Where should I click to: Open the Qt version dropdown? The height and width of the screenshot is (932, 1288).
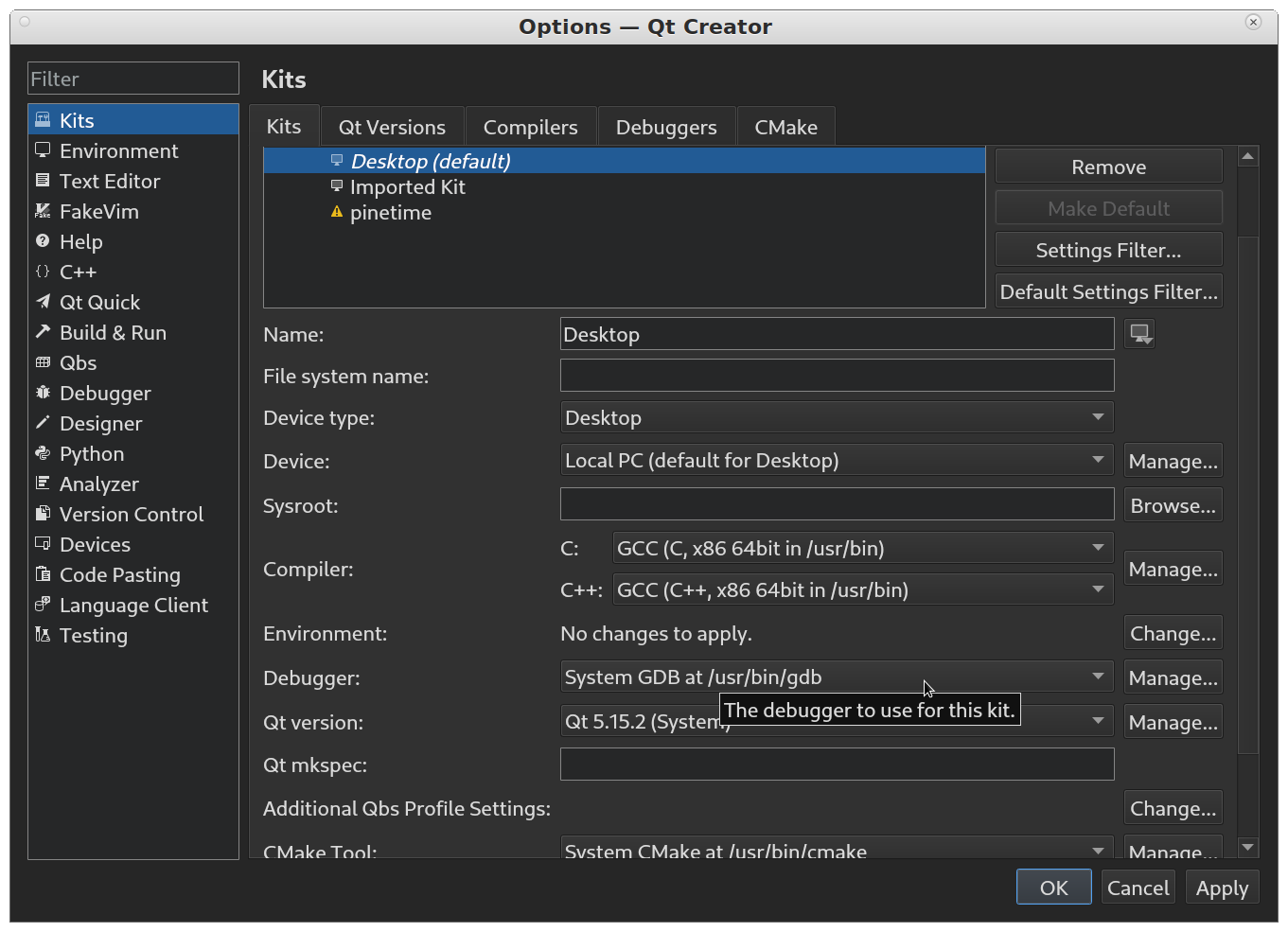coord(837,721)
